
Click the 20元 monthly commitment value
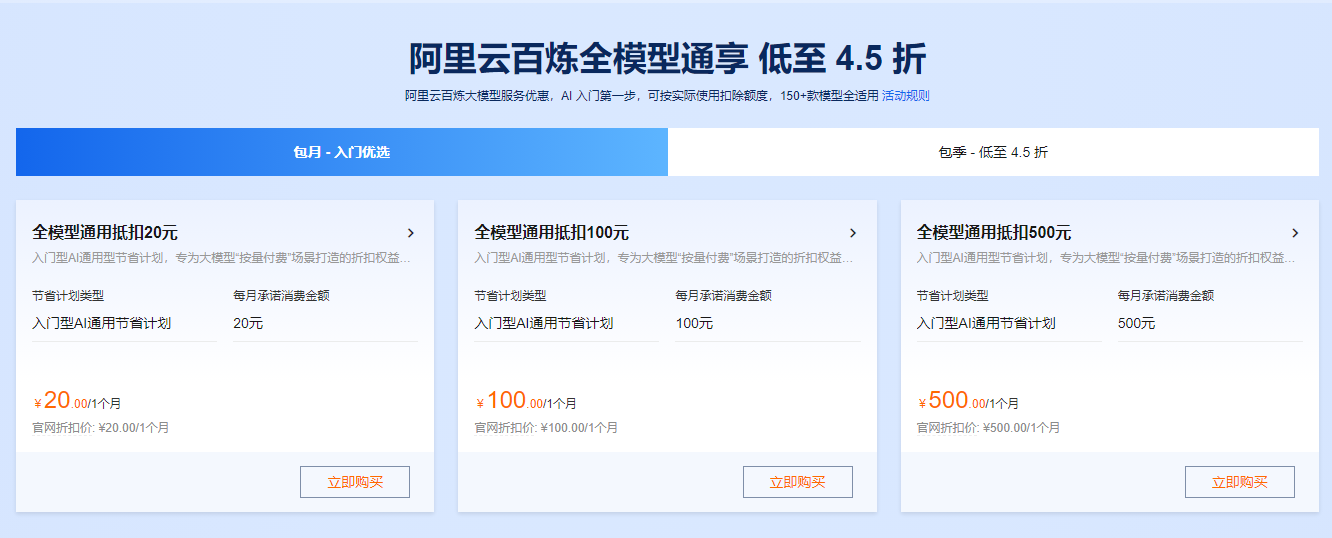click(x=248, y=323)
